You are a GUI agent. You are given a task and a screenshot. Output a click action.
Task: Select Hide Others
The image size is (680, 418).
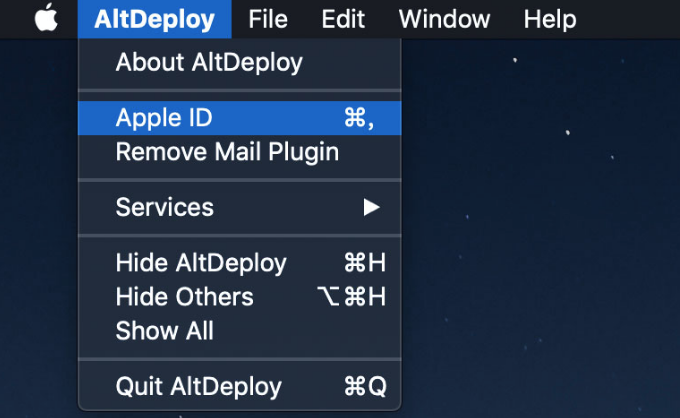pos(240,297)
